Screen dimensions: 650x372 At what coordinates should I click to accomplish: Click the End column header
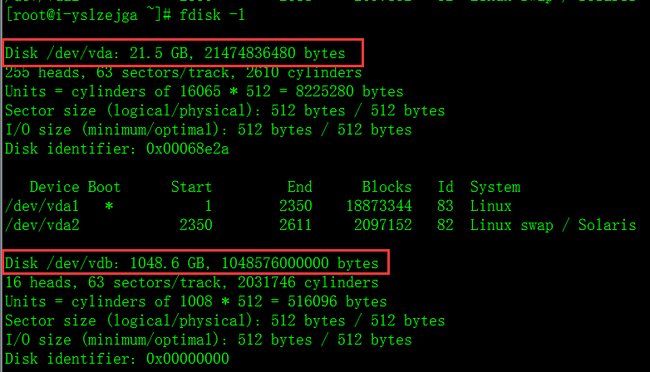click(x=300, y=187)
